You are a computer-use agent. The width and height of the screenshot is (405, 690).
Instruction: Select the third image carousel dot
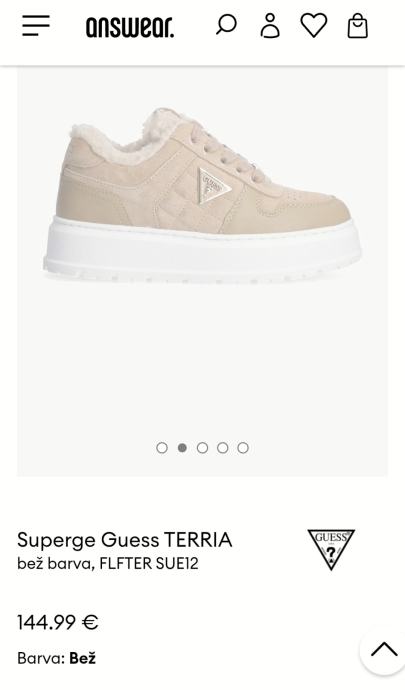click(x=202, y=448)
